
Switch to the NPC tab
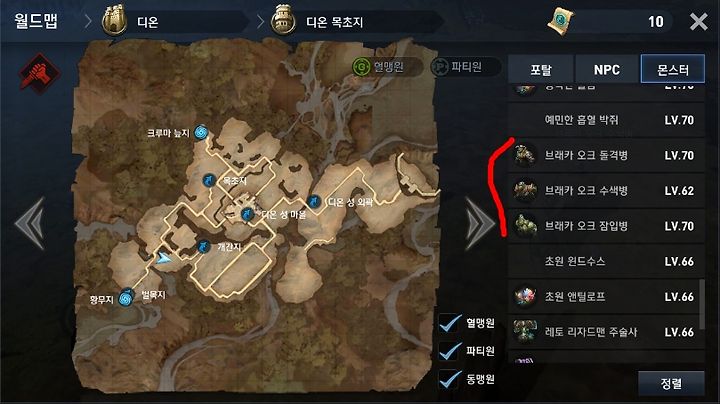pos(607,69)
